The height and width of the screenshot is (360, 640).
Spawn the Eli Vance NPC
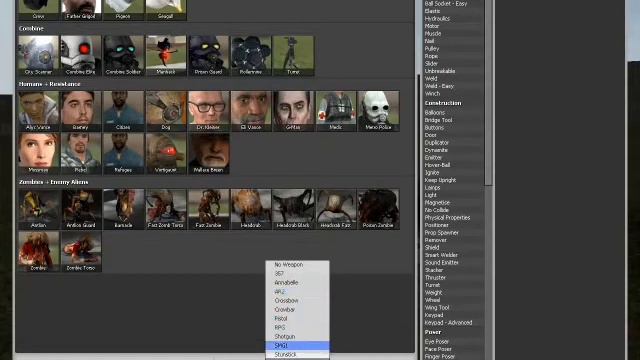coord(251,111)
